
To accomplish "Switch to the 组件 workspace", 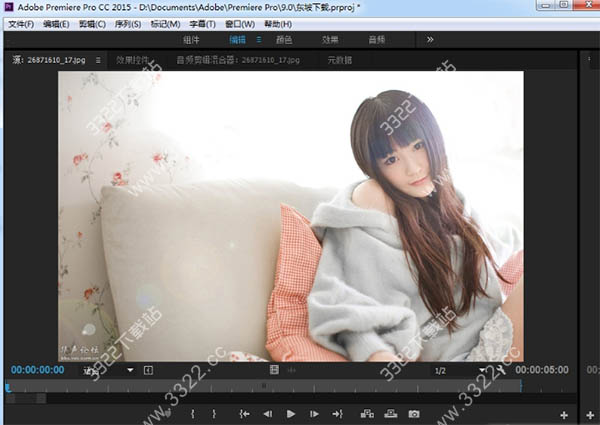I will click(x=191, y=40).
